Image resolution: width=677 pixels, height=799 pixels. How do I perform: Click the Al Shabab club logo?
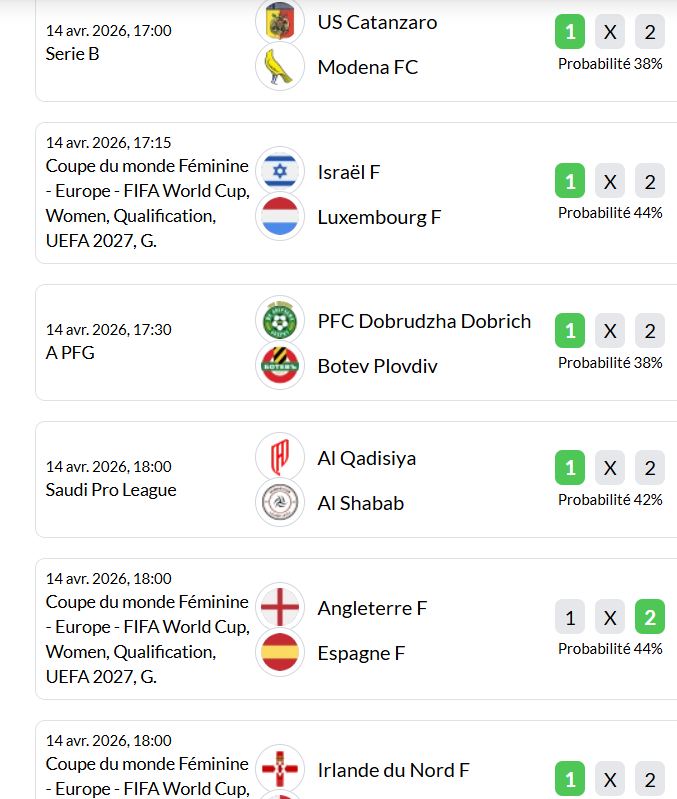point(280,503)
